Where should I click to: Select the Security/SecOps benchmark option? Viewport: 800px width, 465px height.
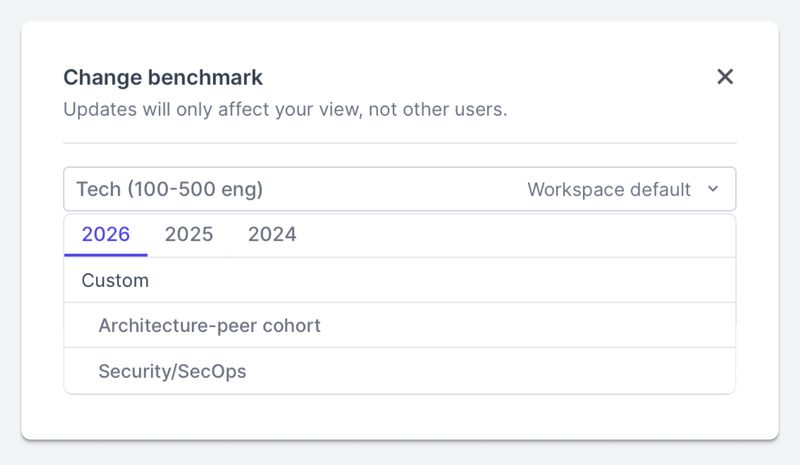tap(172, 372)
